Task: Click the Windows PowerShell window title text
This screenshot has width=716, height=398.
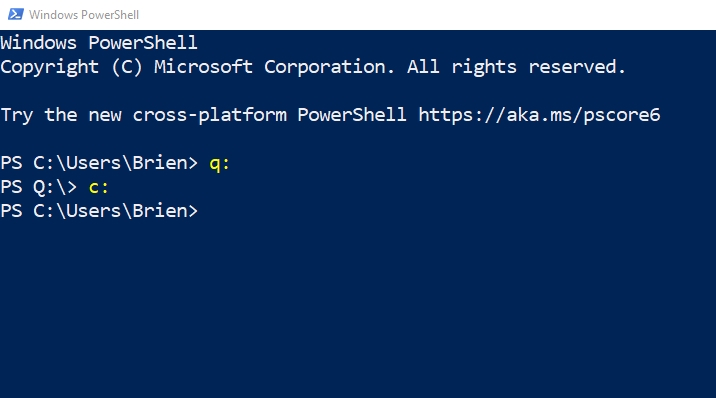Action: point(84,15)
